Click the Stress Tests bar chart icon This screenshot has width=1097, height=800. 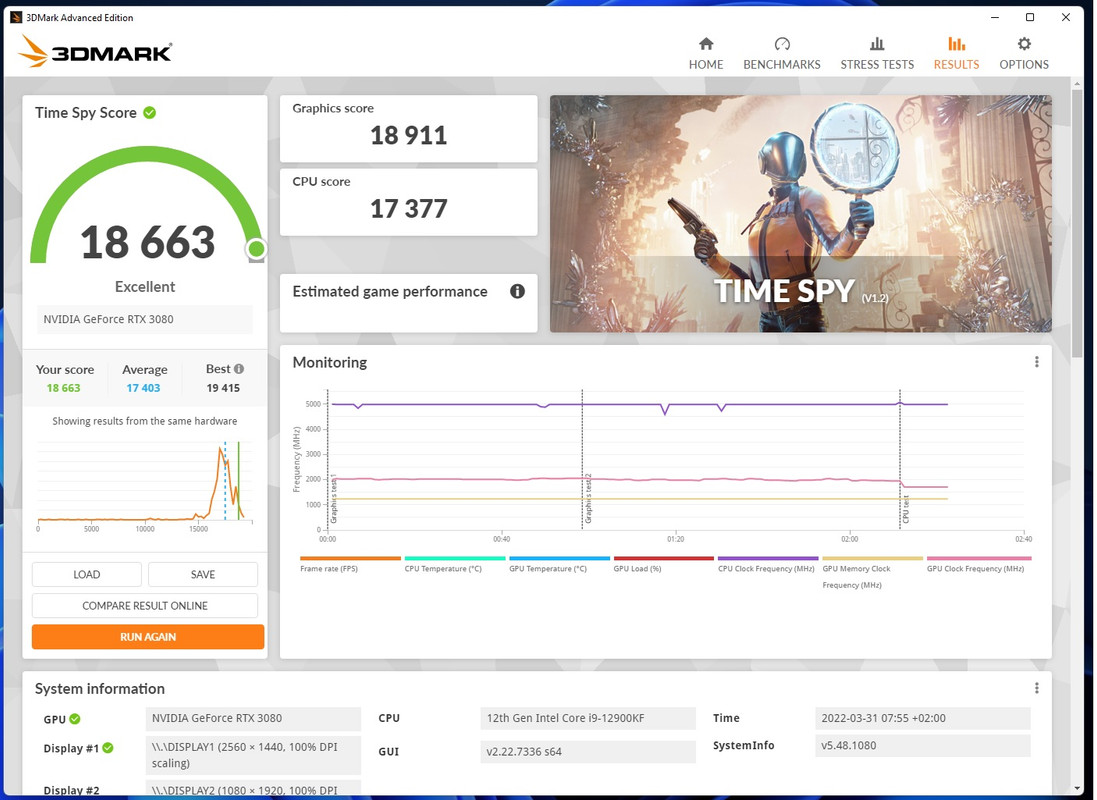click(877, 44)
